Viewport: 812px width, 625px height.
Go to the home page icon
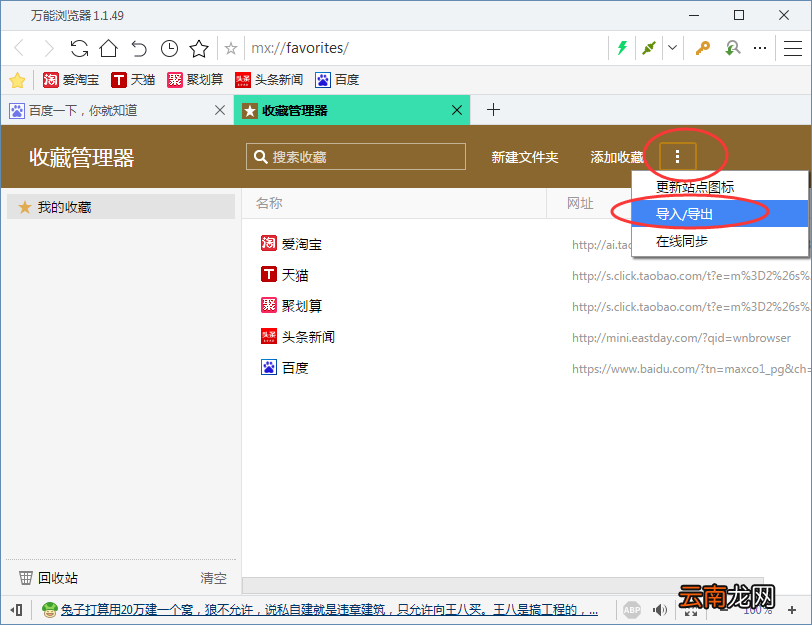click(x=109, y=48)
